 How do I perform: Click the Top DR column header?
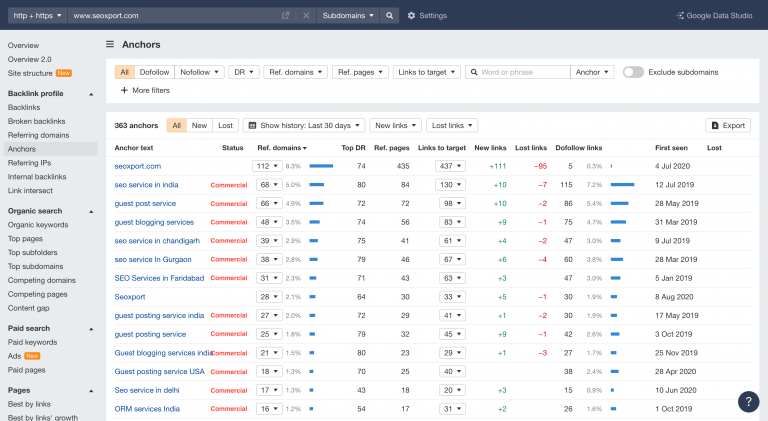[353, 148]
